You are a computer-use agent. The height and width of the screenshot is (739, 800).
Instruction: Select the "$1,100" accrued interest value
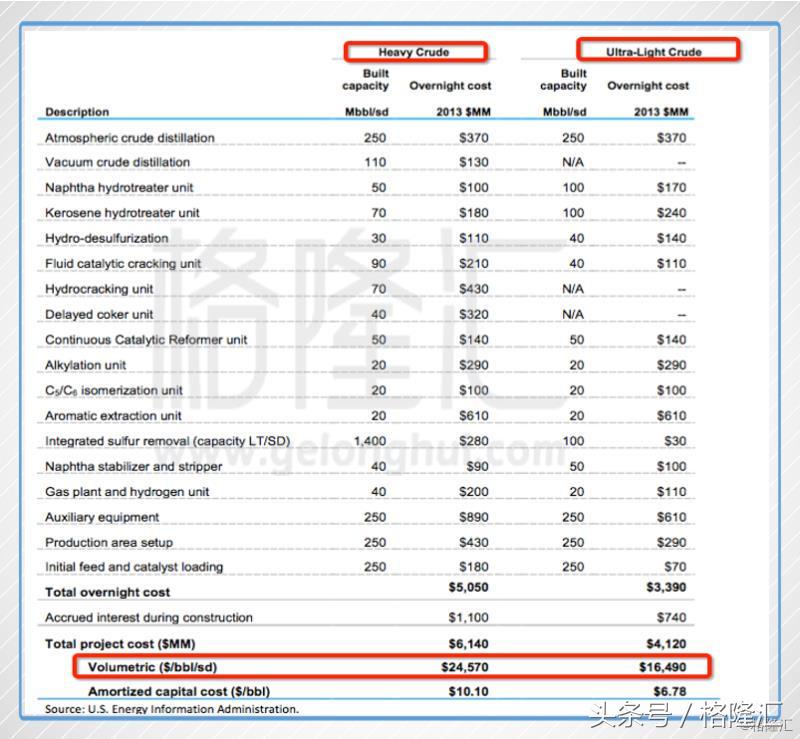[468, 618]
